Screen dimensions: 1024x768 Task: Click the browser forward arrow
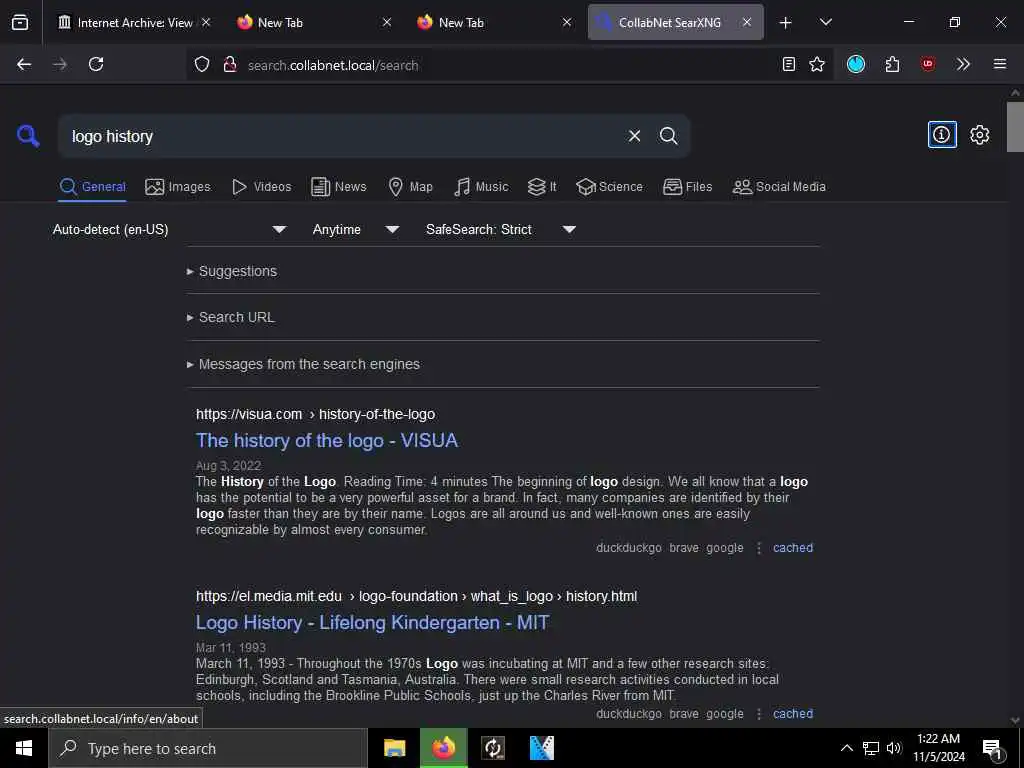60,64
